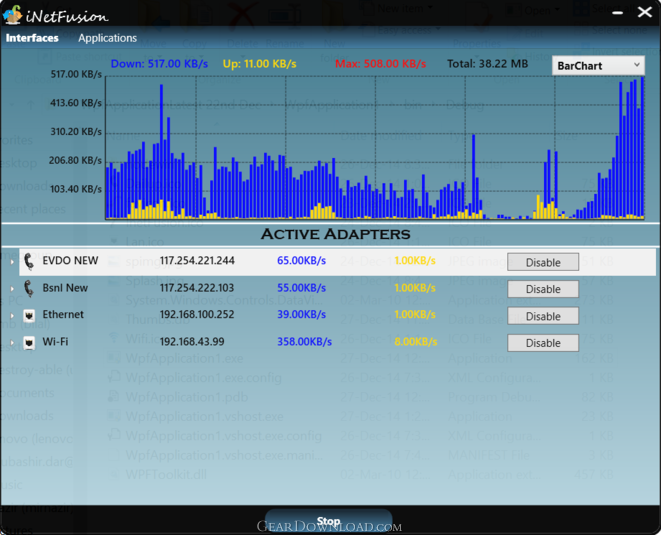Click the bandwidth bar chart area

click(x=375, y=148)
